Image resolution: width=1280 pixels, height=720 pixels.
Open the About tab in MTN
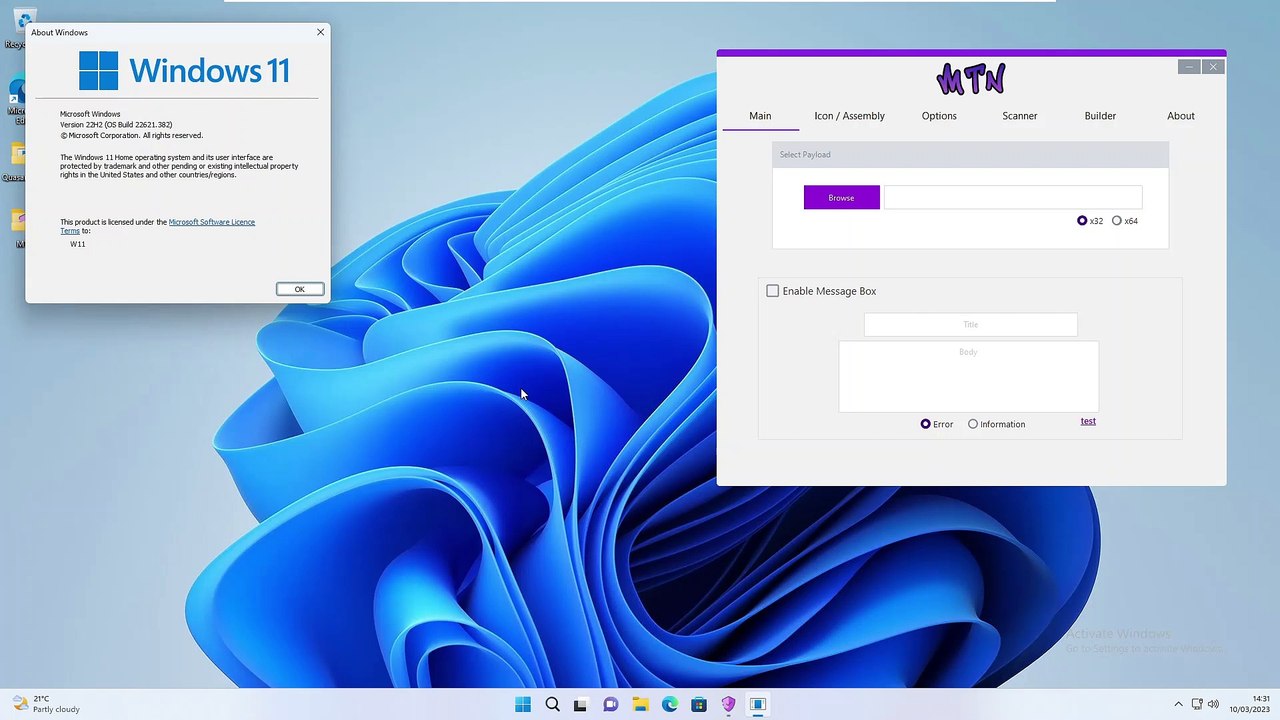1181,116
